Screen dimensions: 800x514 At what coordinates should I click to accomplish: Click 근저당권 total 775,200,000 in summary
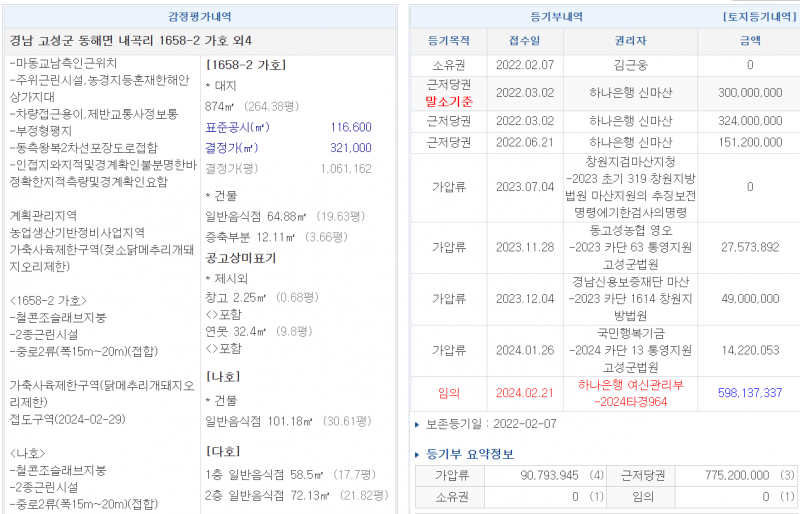click(742, 476)
